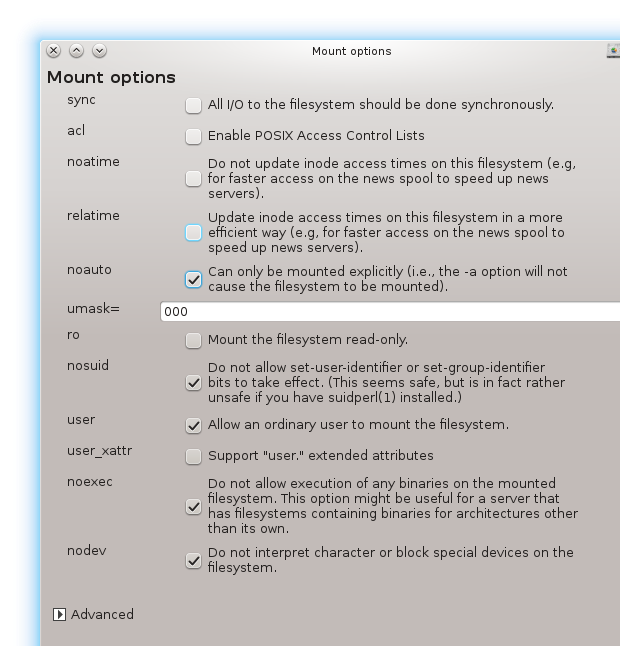Uncheck the noexec checkbox
The width and height of the screenshot is (620, 646).
(193, 506)
